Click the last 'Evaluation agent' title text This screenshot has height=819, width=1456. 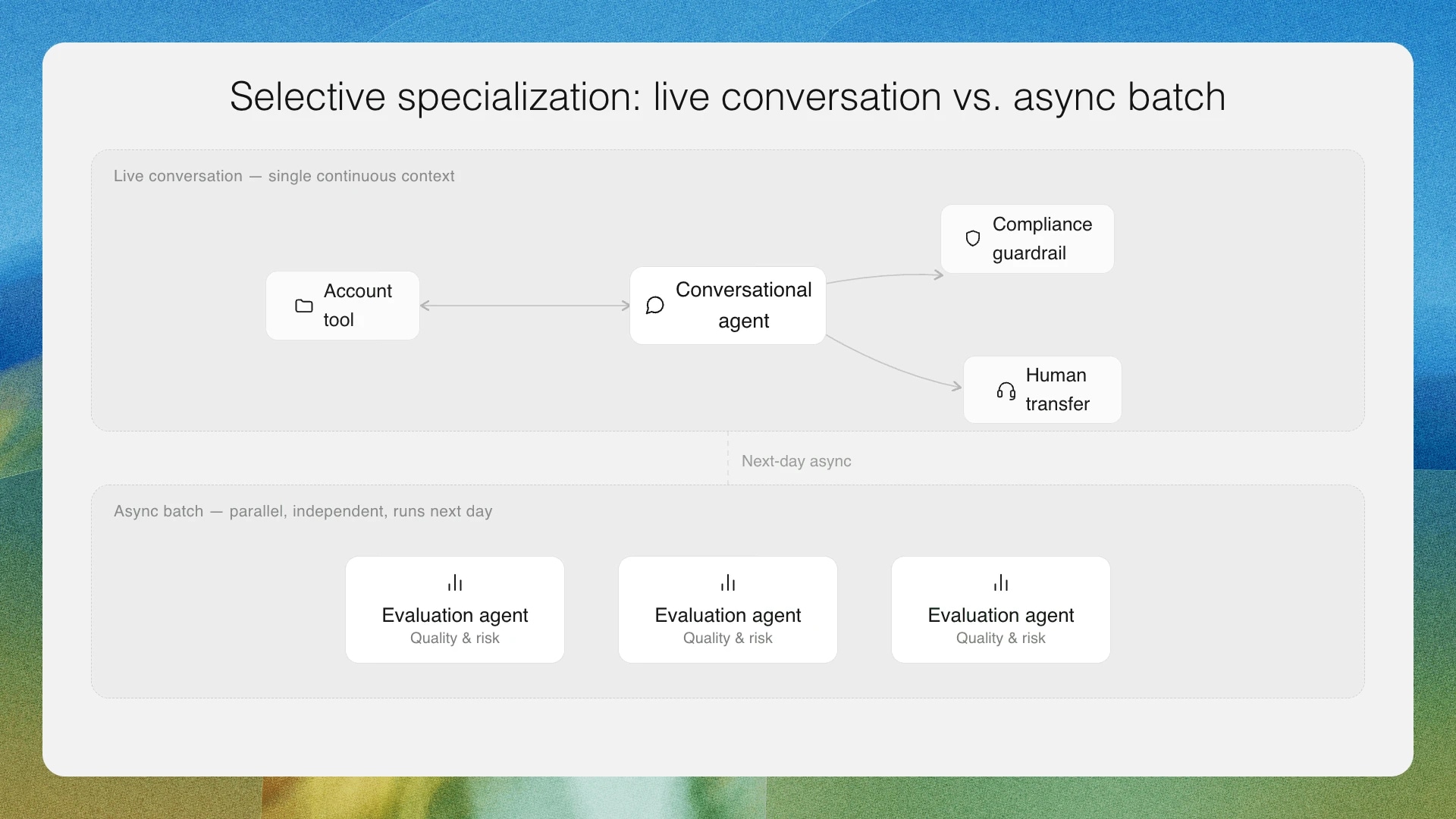click(x=1001, y=615)
